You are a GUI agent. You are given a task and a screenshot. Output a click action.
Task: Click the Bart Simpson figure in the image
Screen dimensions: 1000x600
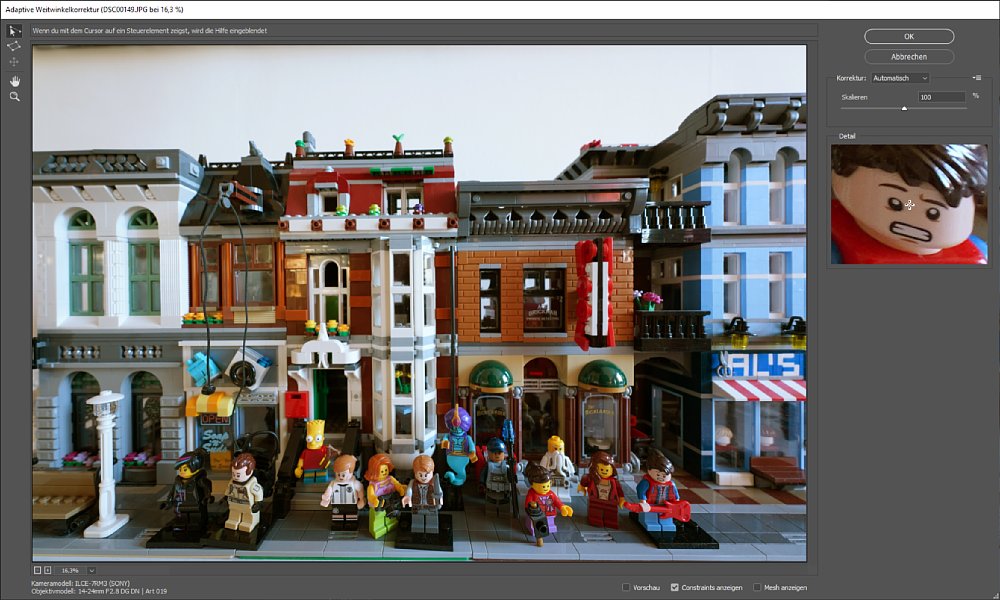click(x=315, y=451)
